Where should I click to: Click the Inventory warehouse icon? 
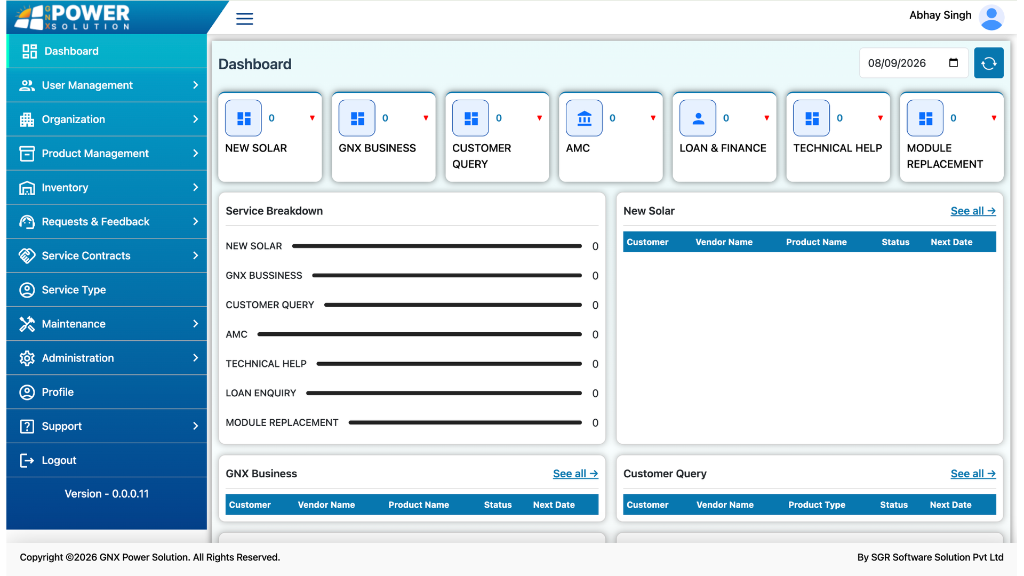tap(27, 188)
